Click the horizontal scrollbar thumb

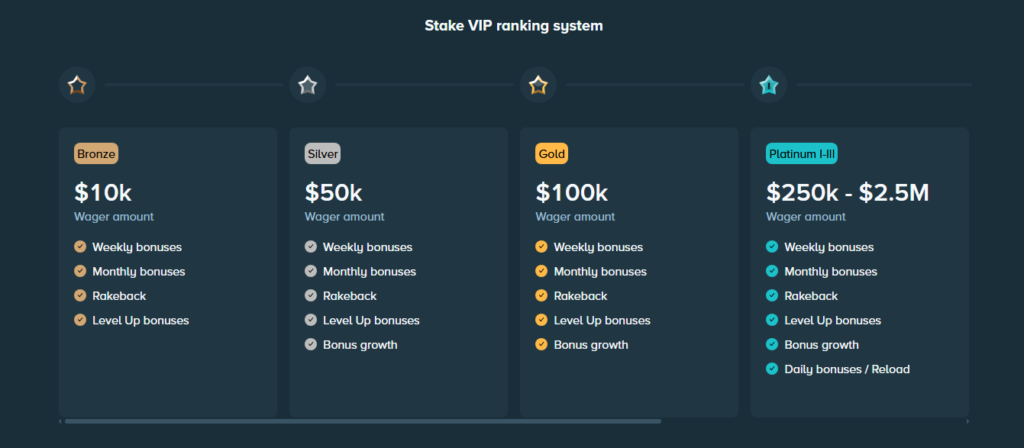tap(362, 422)
